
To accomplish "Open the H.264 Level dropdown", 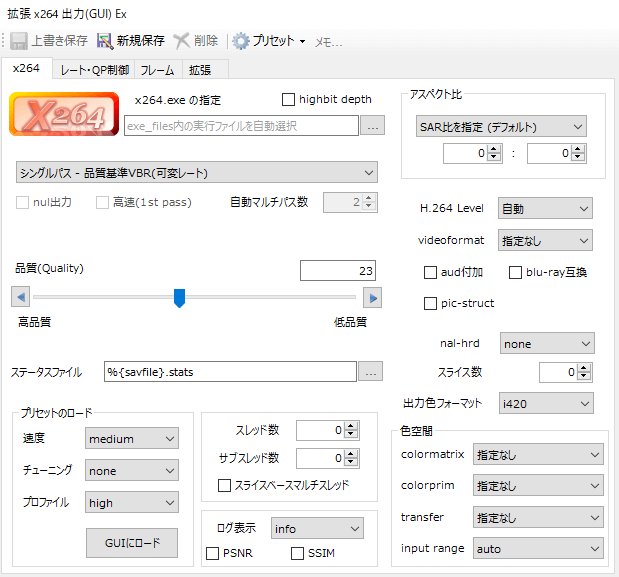I will 545,208.
